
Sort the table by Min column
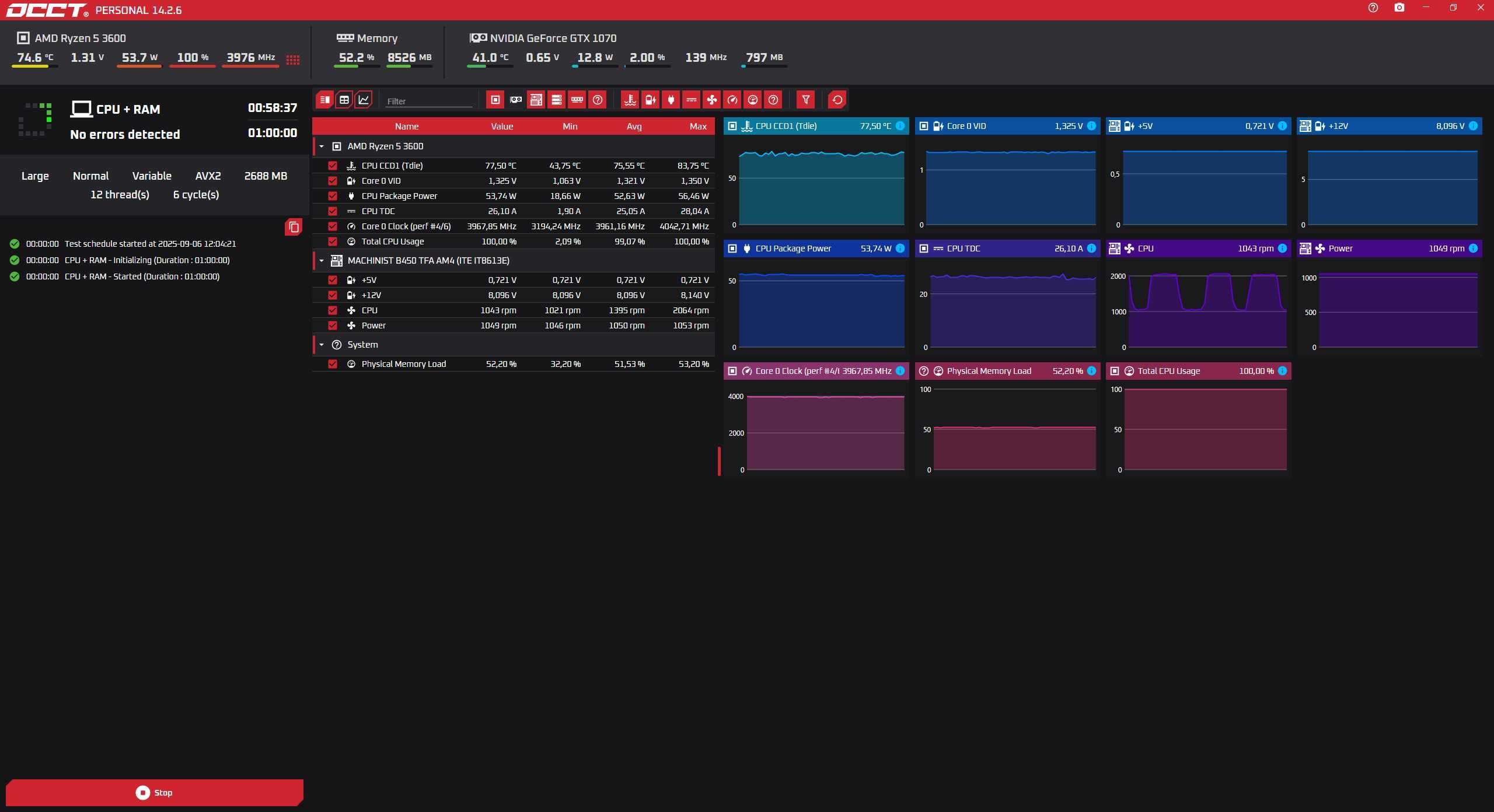(x=570, y=127)
